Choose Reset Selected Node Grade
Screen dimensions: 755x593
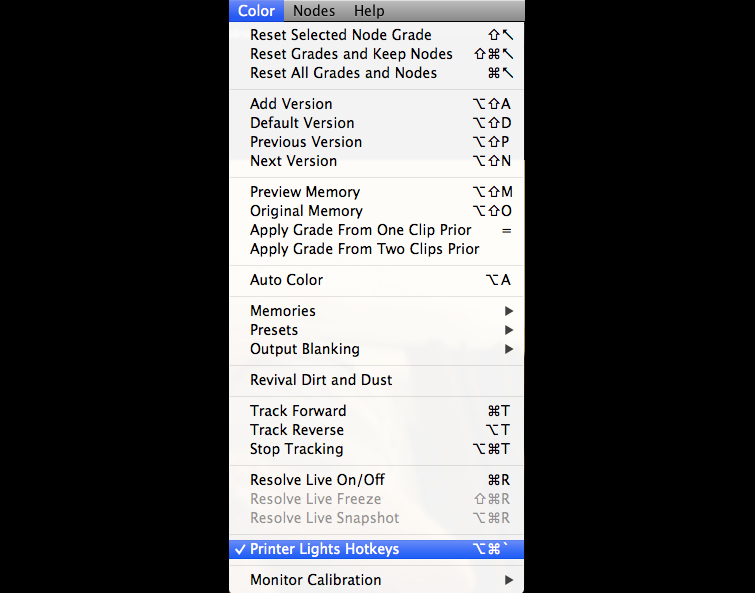pos(341,35)
